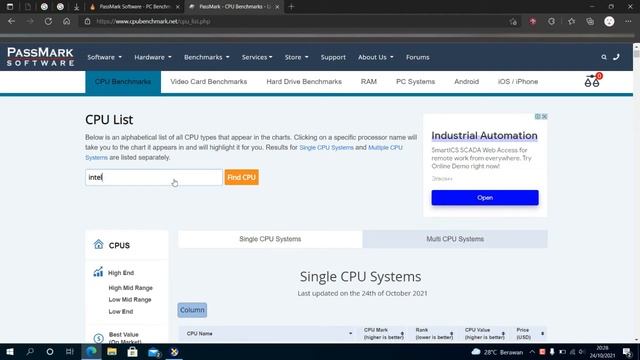640x360 pixels.
Task: Open Microsoft Store from taskbar
Action: point(133,352)
